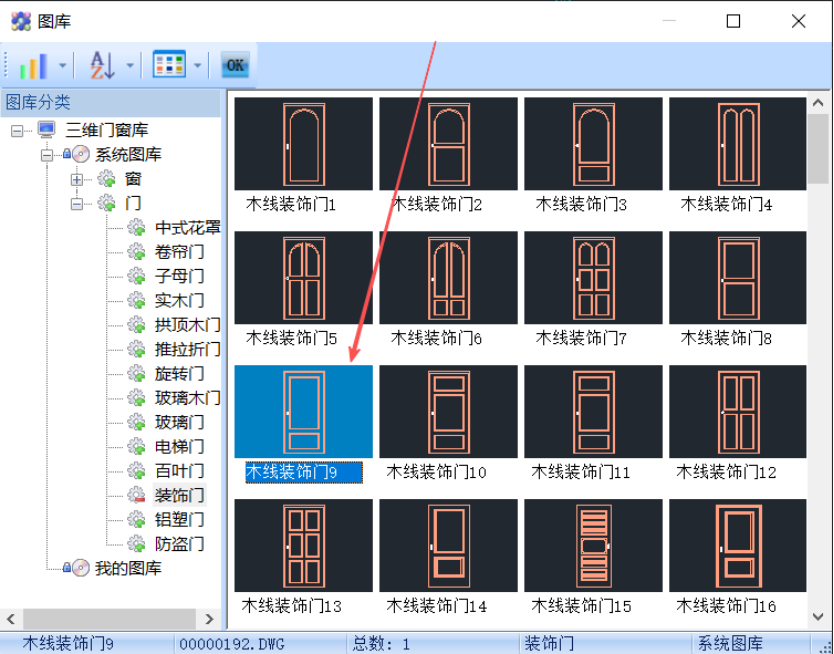Open dropdown arrow beside grid view icon
Viewport: 834px width, 654px height.
click(x=198, y=67)
